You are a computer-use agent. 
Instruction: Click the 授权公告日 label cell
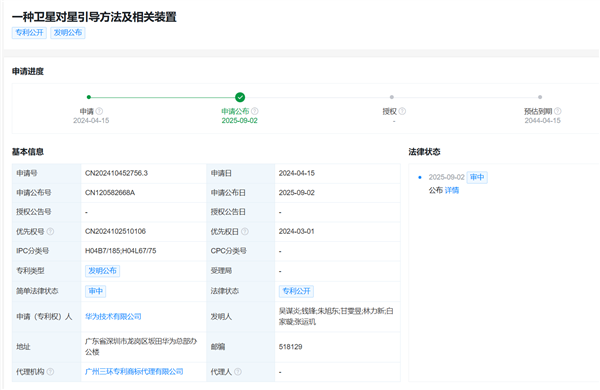pyautogui.click(x=241, y=212)
